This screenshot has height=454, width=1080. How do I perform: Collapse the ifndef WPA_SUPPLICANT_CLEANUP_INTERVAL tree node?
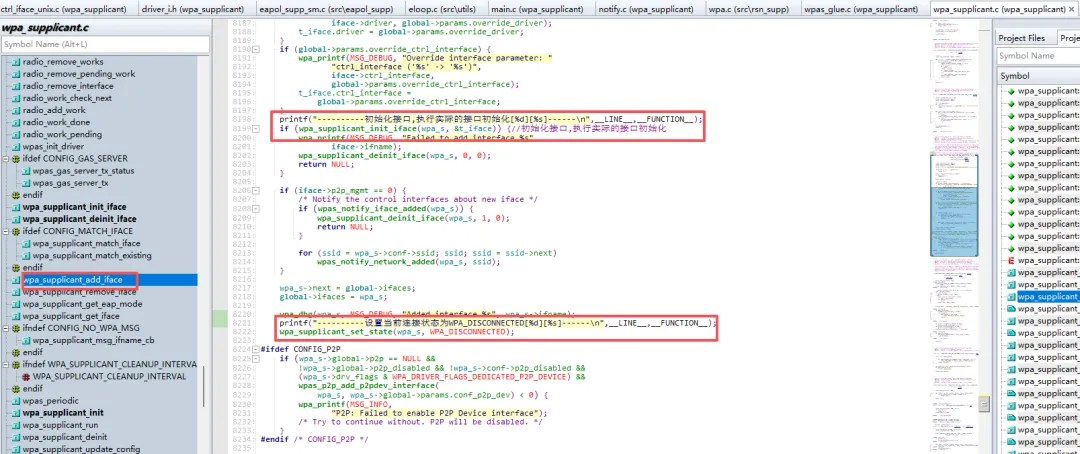pos(6,364)
